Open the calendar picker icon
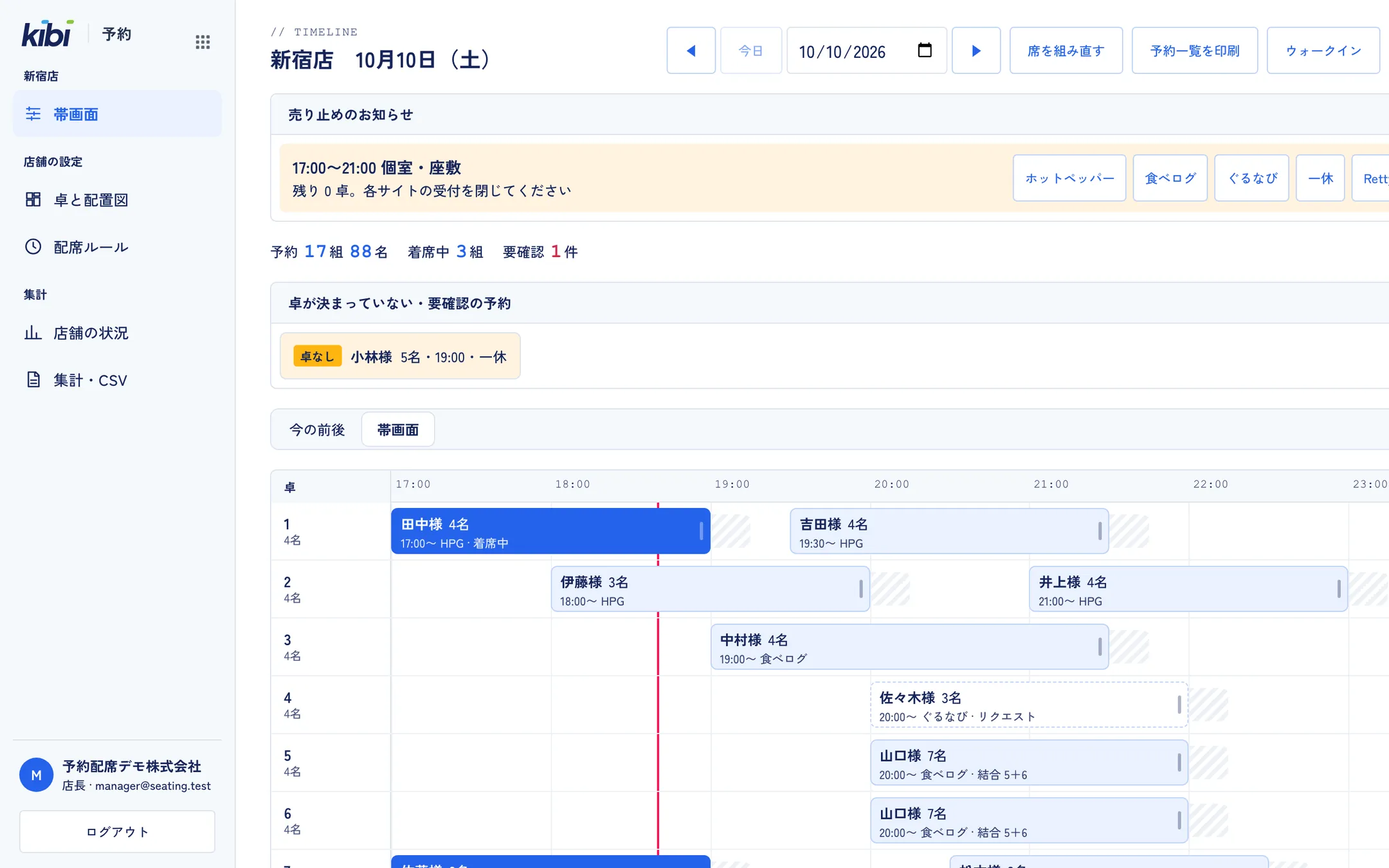Screen dimensions: 1389x868 pyautogui.click(x=924, y=50)
